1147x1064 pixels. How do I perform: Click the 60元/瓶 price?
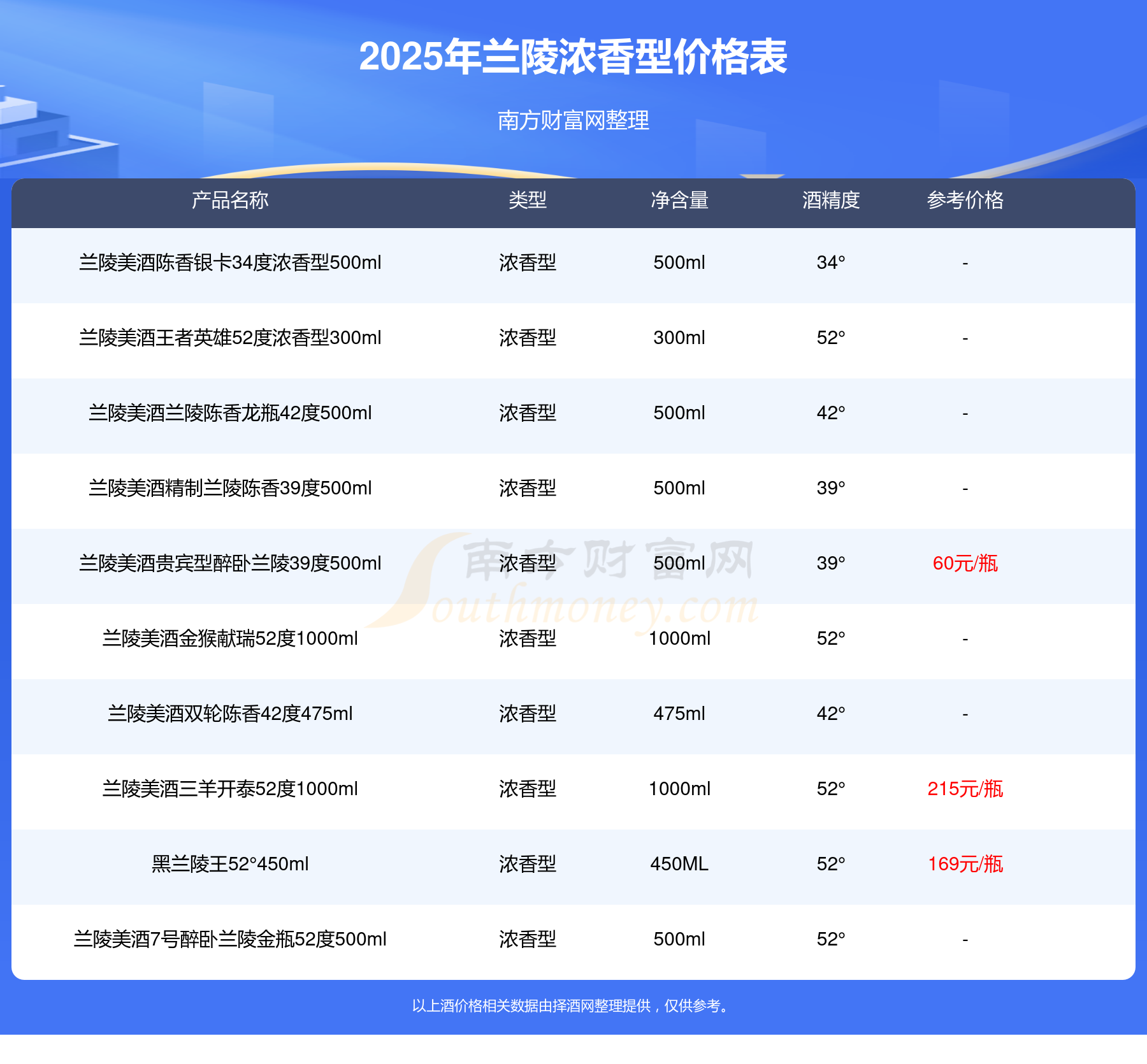point(965,563)
